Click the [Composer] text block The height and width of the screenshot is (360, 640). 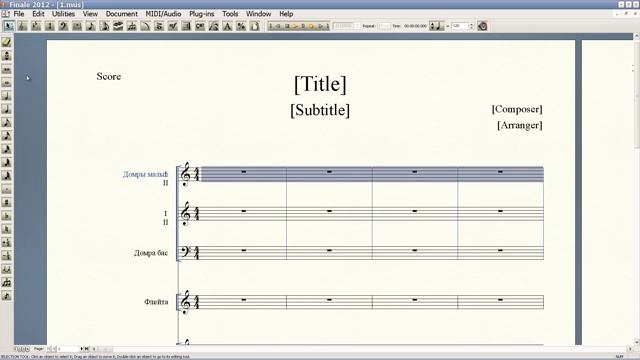point(517,109)
